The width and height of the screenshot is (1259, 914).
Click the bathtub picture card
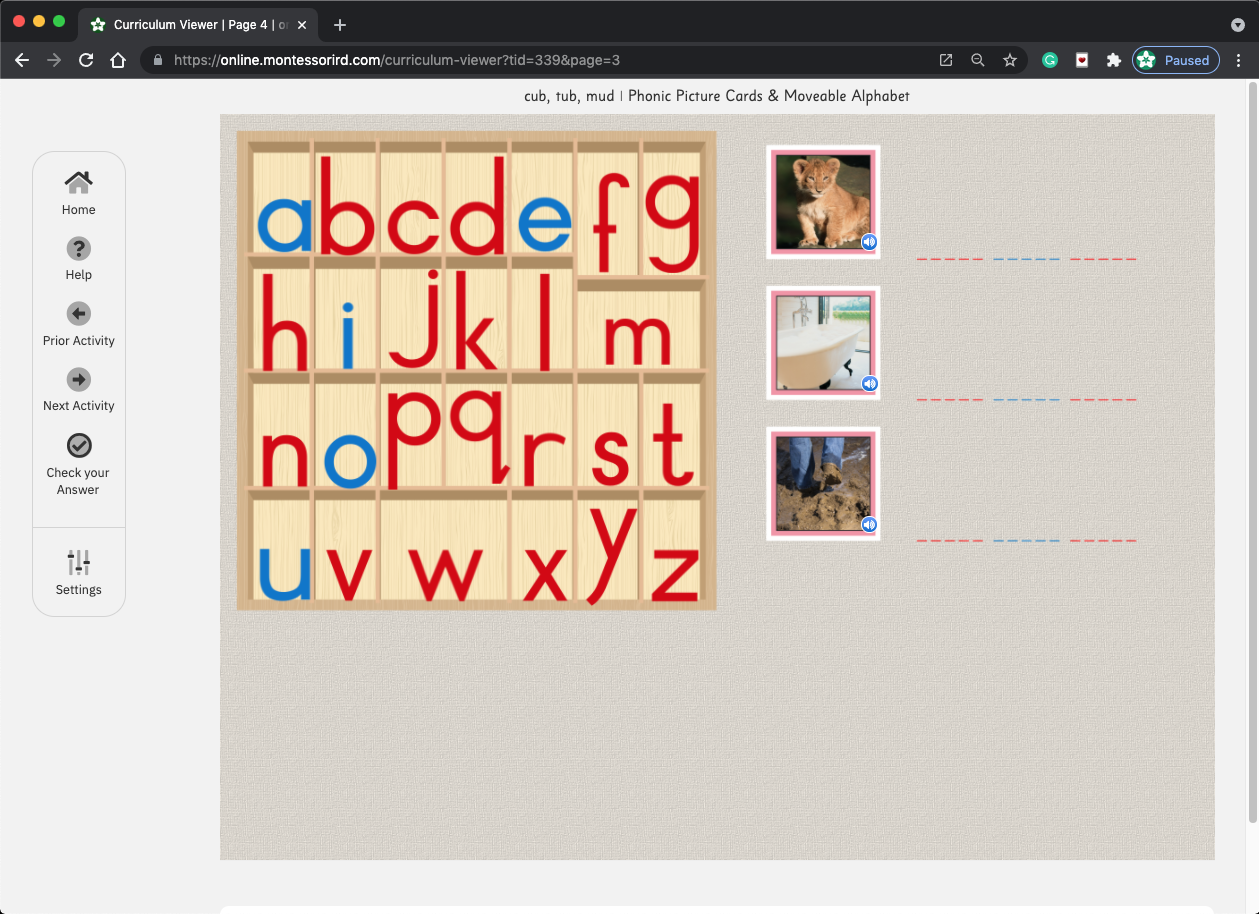(x=823, y=343)
